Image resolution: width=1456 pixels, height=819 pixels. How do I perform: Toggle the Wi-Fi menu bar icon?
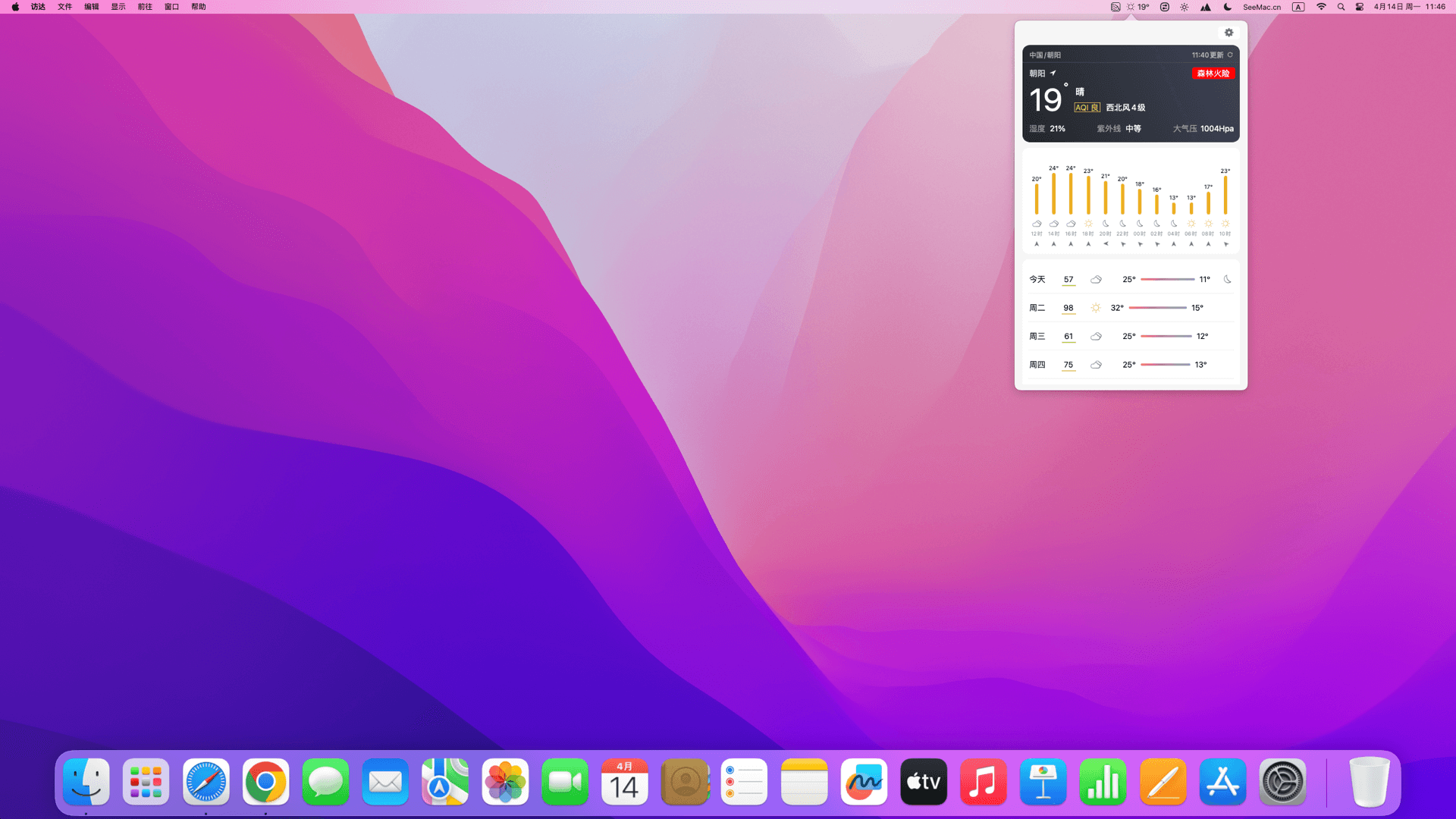click(1321, 7)
